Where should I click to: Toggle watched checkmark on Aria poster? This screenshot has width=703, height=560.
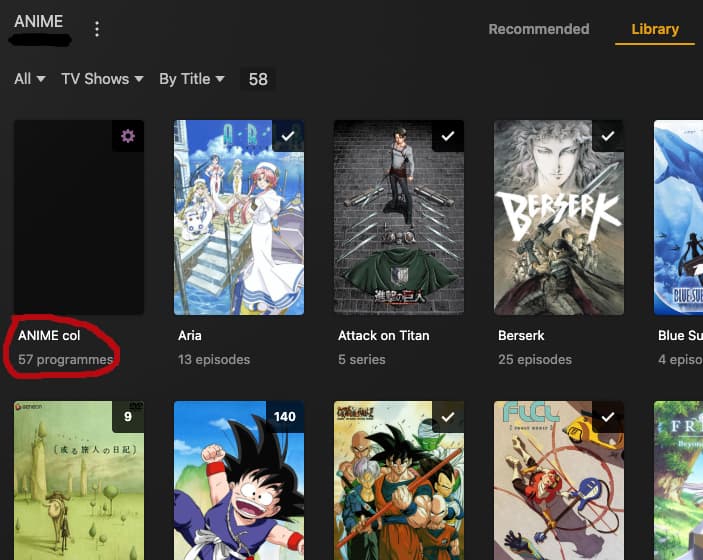[288, 136]
